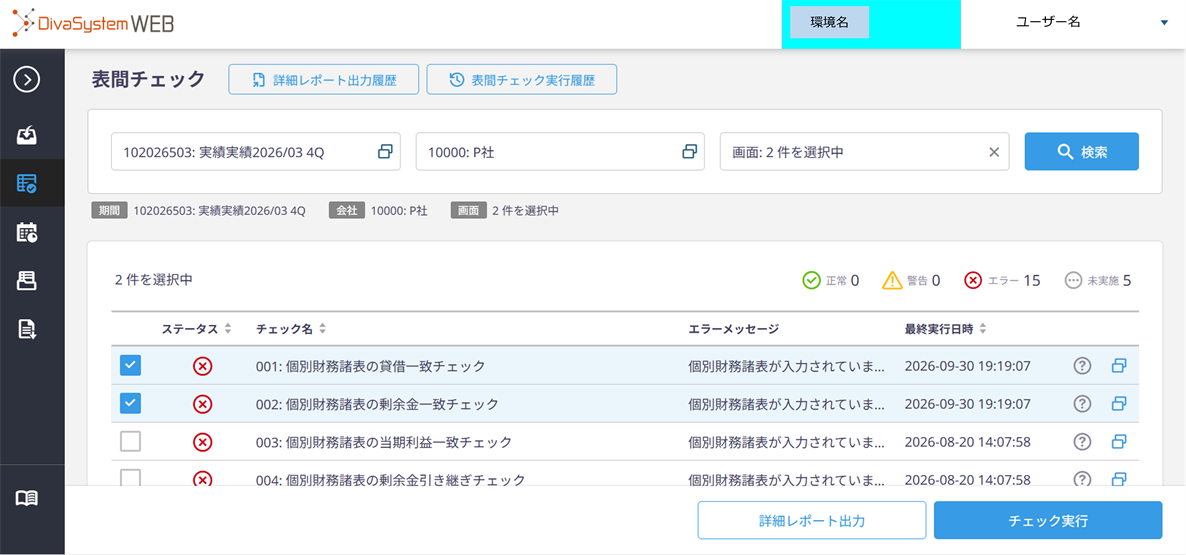Open detail window icon for check 002
The width and height of the screenshot is (1186, 555).
pos(1119,404)
